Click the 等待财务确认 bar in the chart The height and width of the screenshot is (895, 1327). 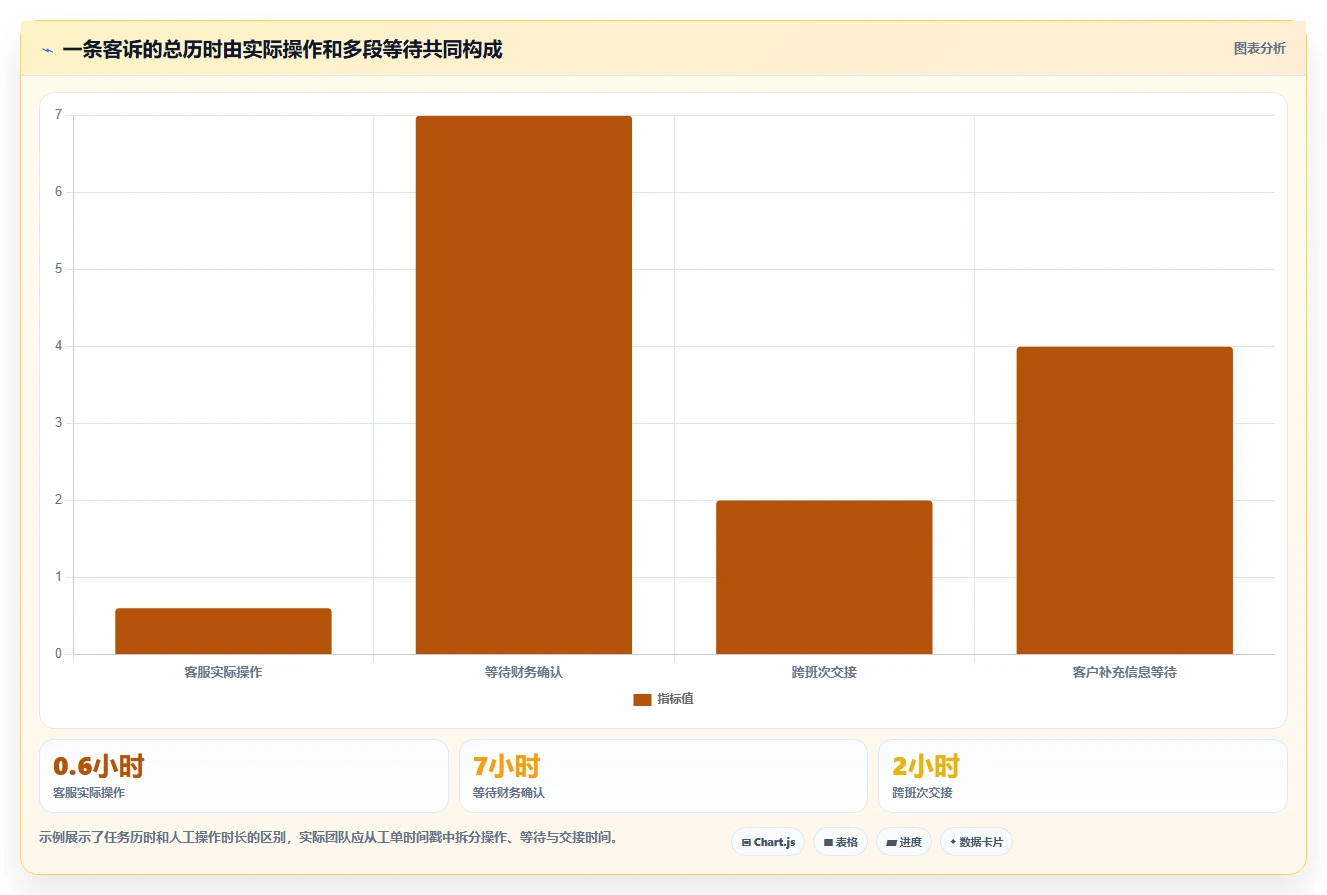[524, 385]
